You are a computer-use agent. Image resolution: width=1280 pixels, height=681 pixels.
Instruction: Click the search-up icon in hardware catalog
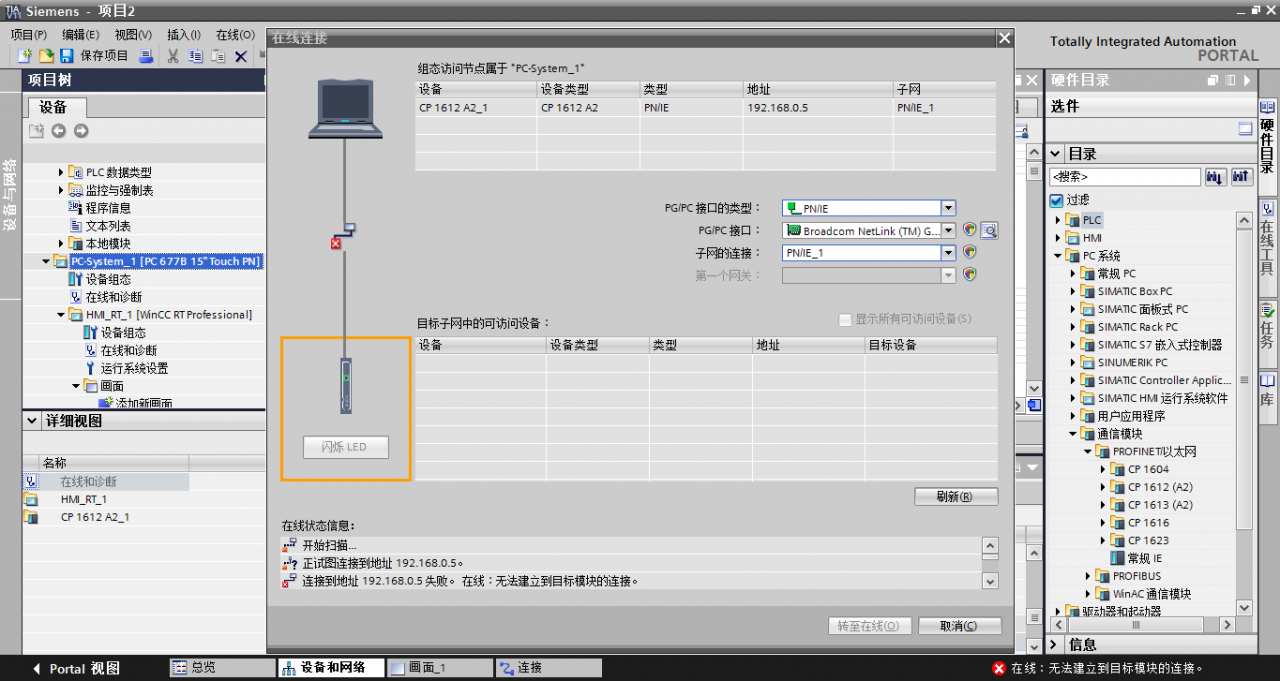pos(1242,176)
